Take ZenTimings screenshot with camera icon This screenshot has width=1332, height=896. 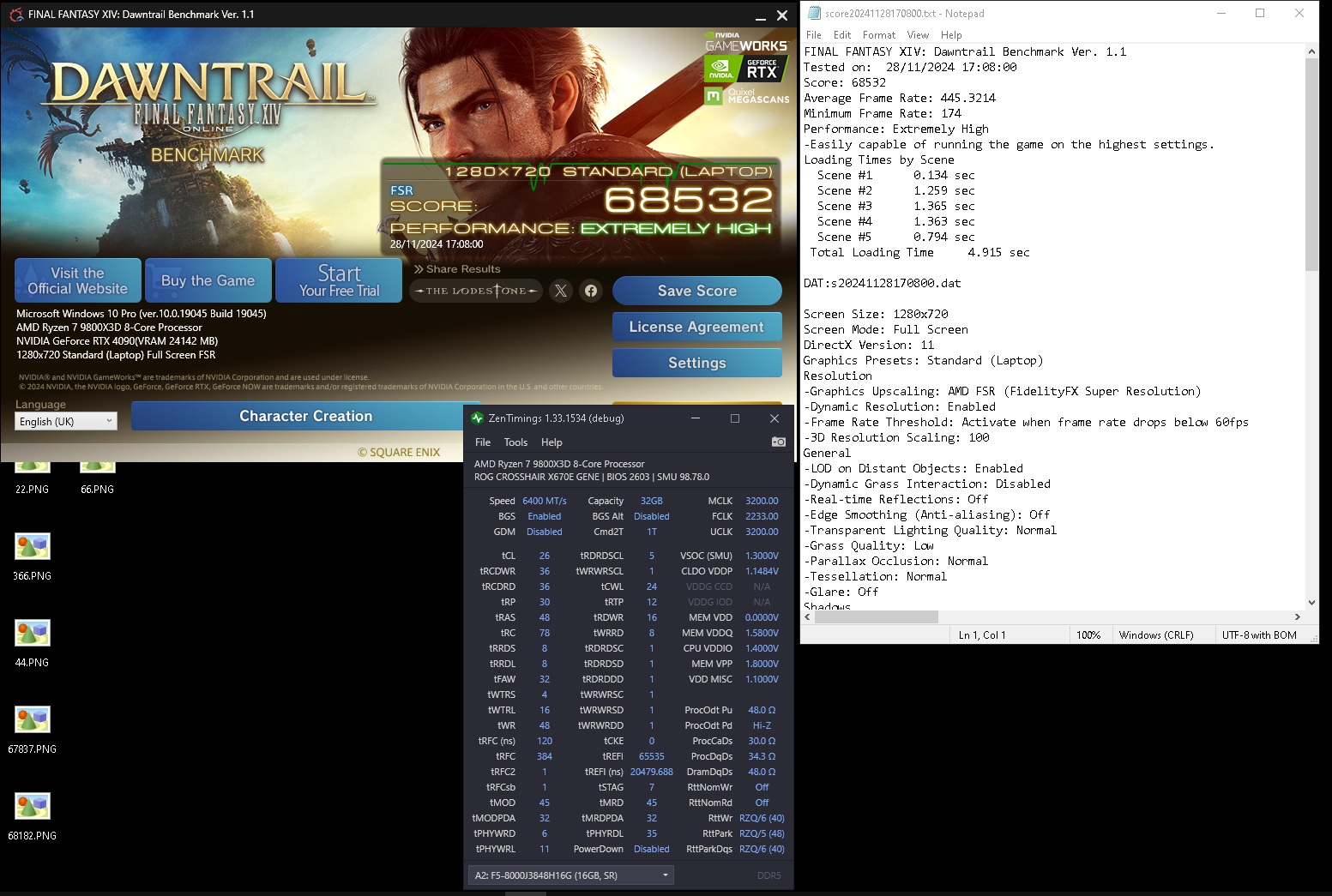pyautogui.click(x=779, y=442)
